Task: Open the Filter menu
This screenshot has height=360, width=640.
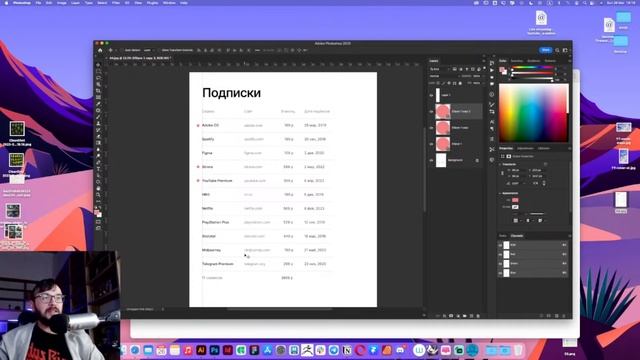Action: (x=116, y=2)
